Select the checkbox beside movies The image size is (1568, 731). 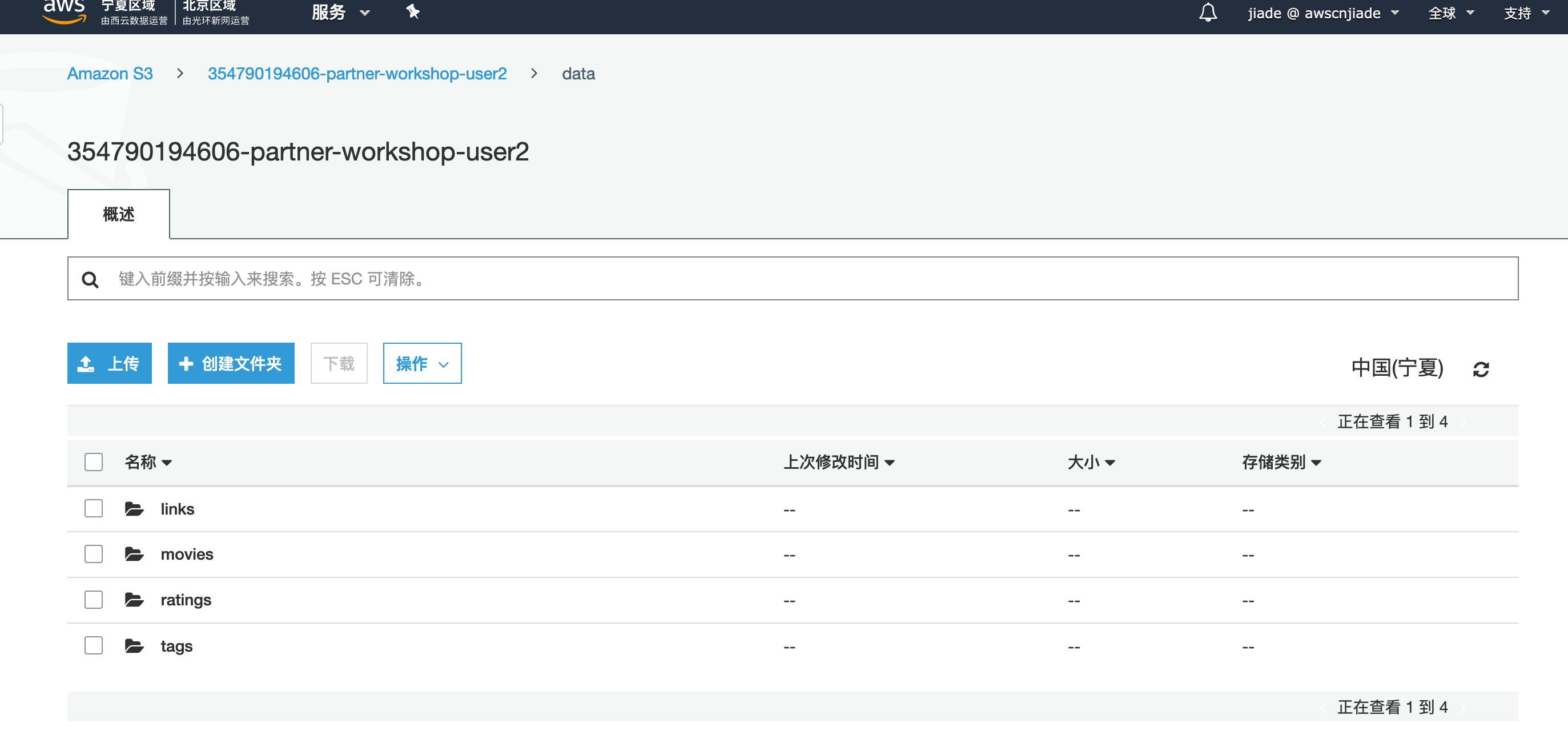point(93,554)
